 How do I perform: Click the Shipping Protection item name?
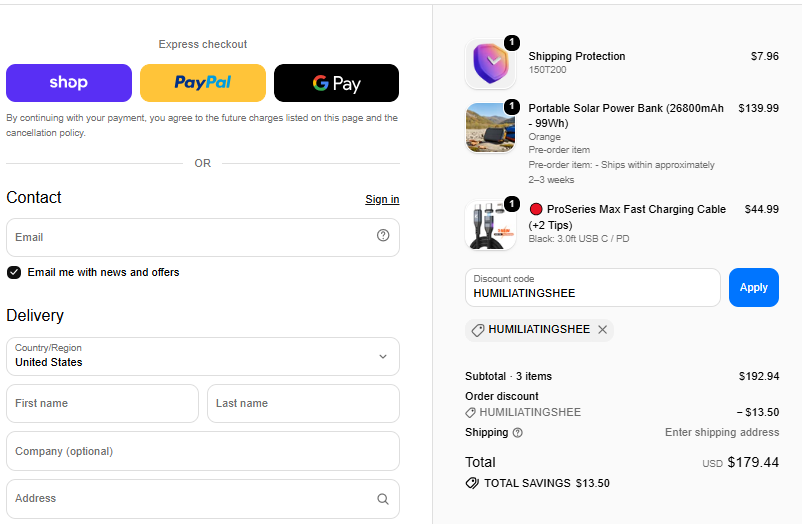577,56
